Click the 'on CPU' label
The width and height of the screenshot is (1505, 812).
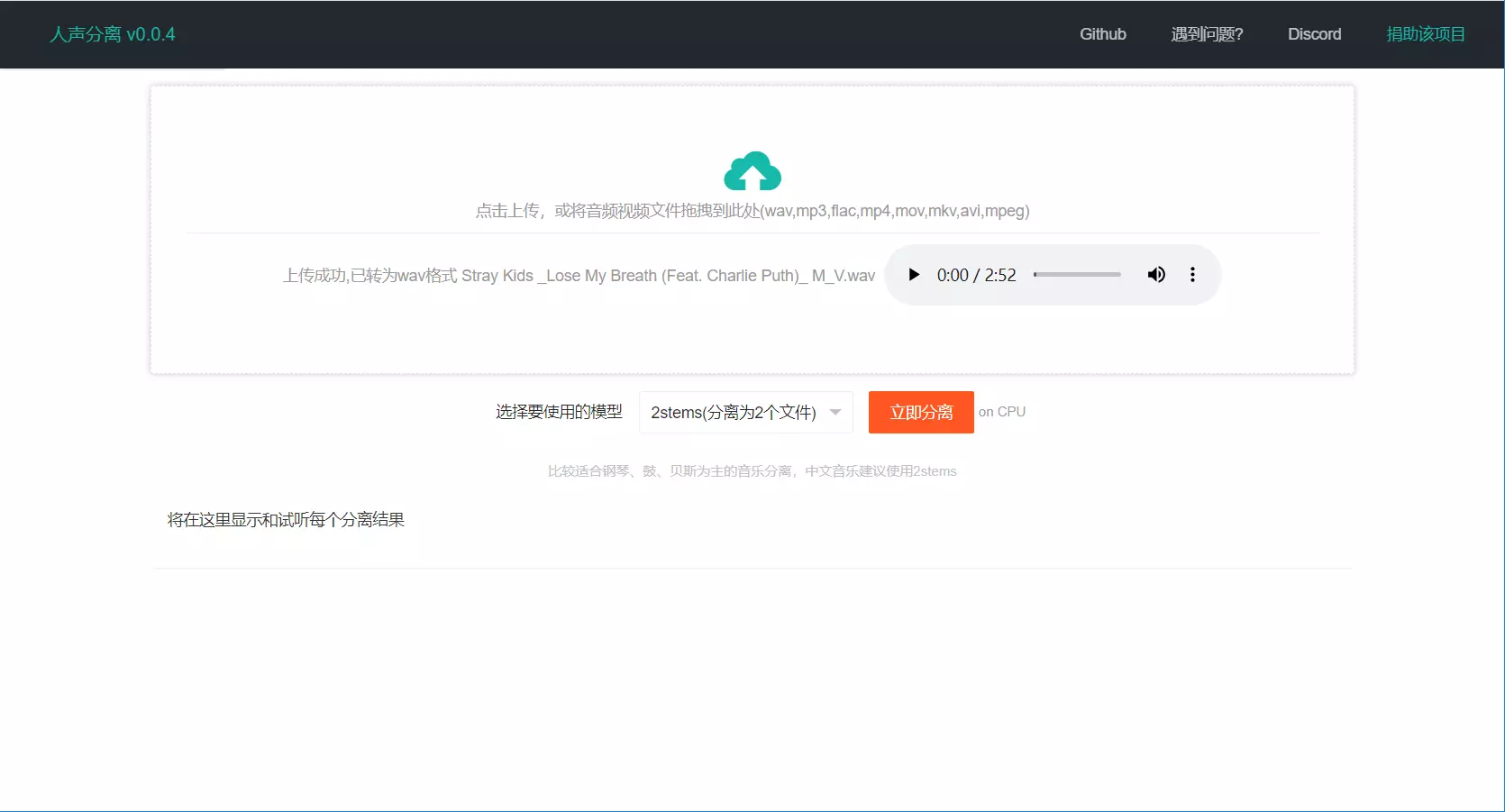point(1002,412)
